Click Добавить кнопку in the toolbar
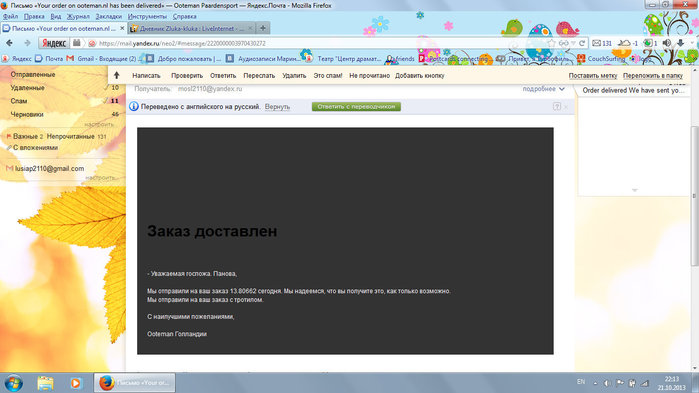 tap(419, 76)
